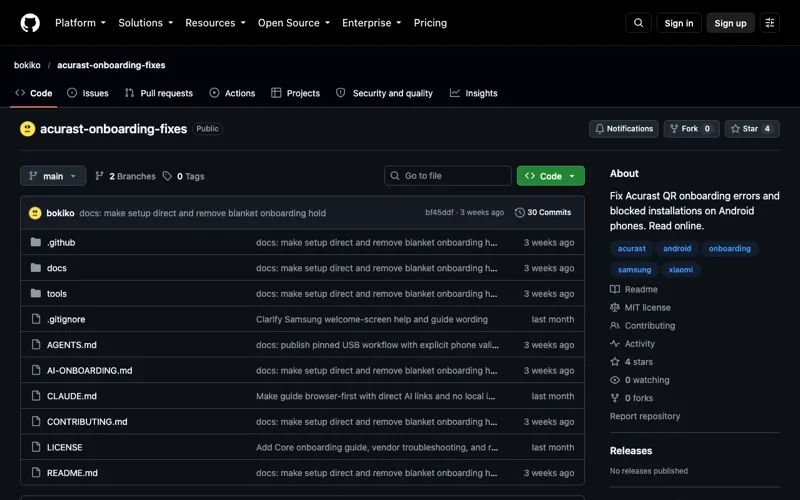
Task: Expand the Open Source menu
Action: point(294,23)
